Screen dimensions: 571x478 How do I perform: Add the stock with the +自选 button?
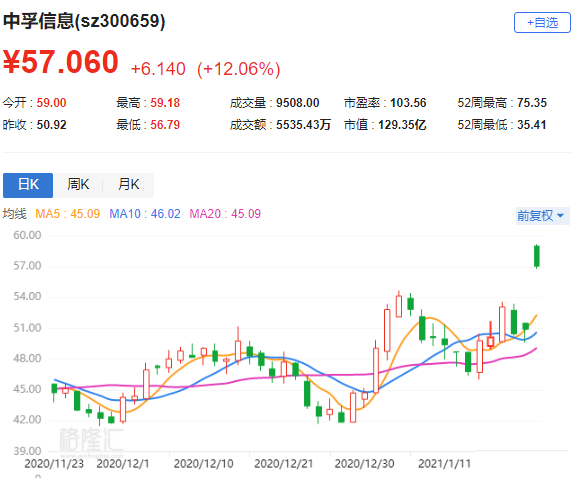tap(542, 23)
